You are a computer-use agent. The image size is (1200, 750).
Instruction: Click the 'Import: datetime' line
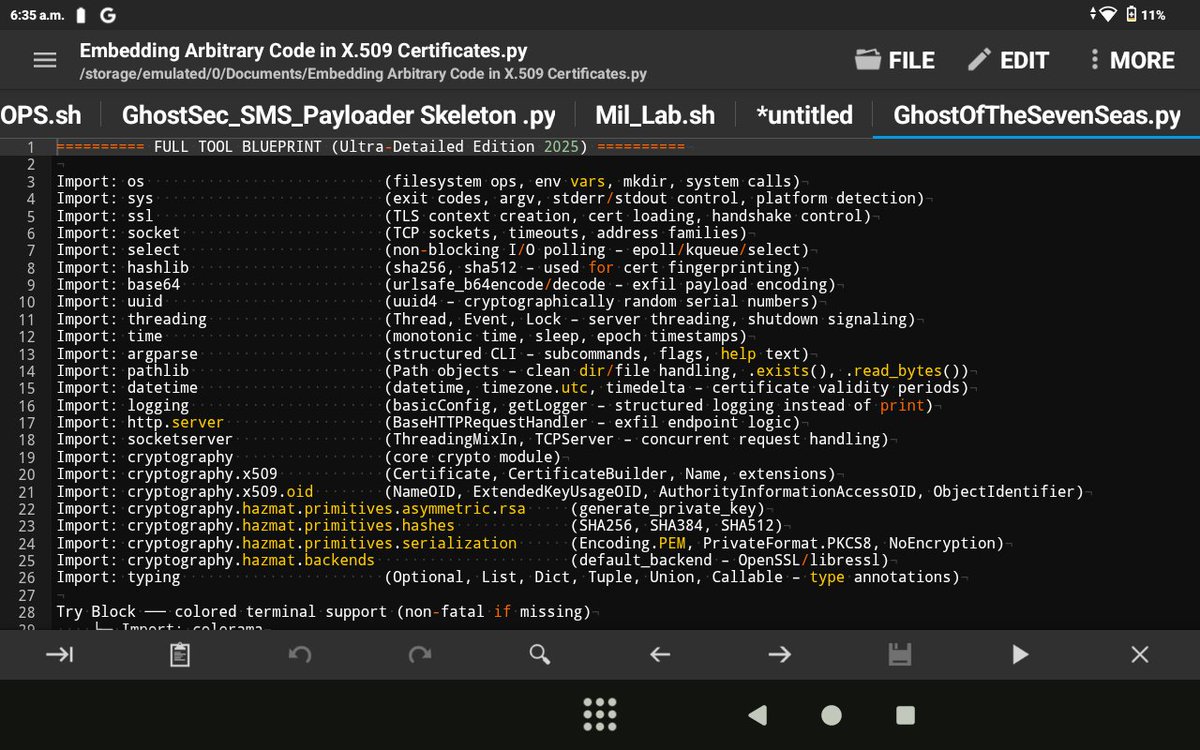click(511, 388)
